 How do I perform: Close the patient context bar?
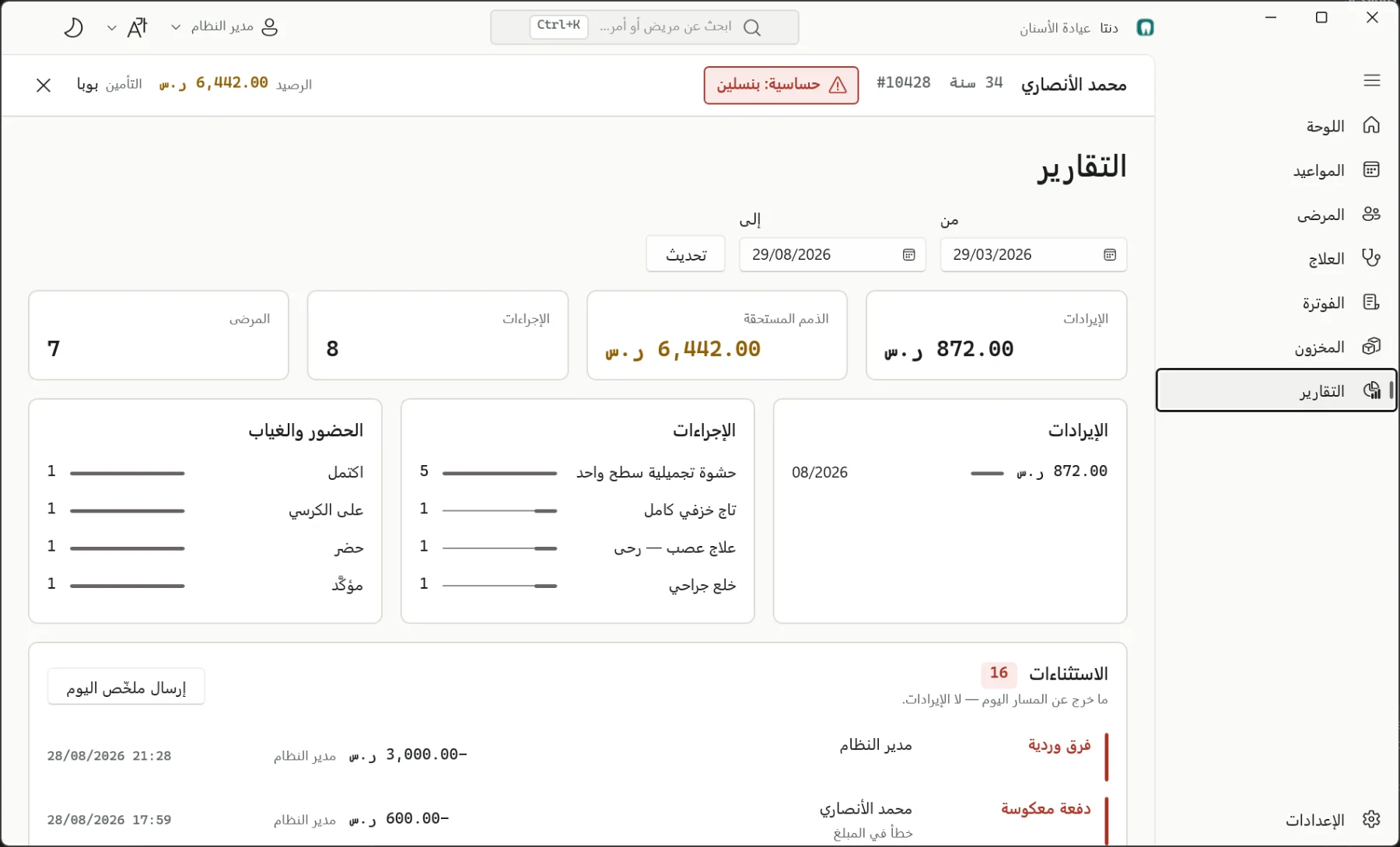[x=44, y=85]
